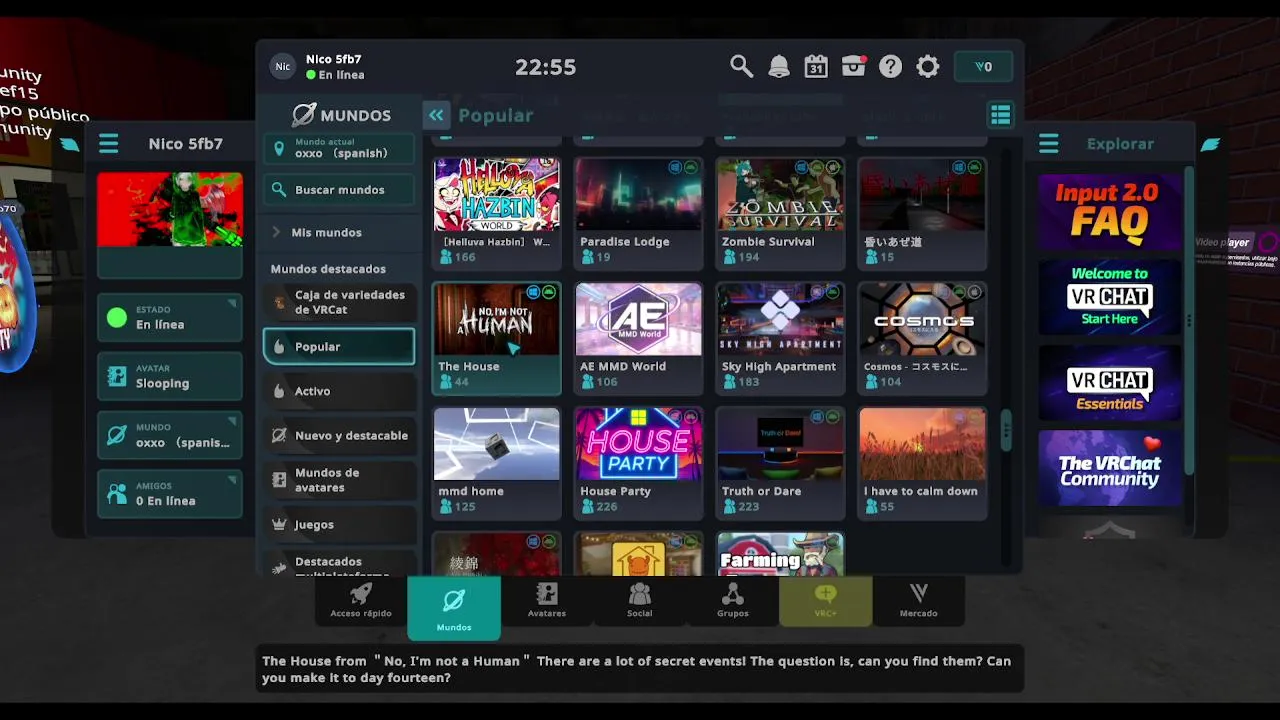Open Zombie Survival world card

coord(780,213)
